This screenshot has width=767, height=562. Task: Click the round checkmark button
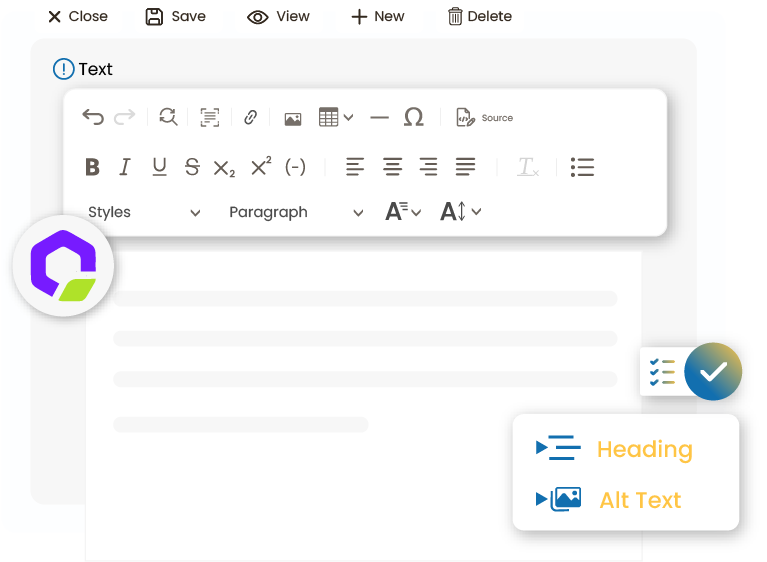pos(713,372)
